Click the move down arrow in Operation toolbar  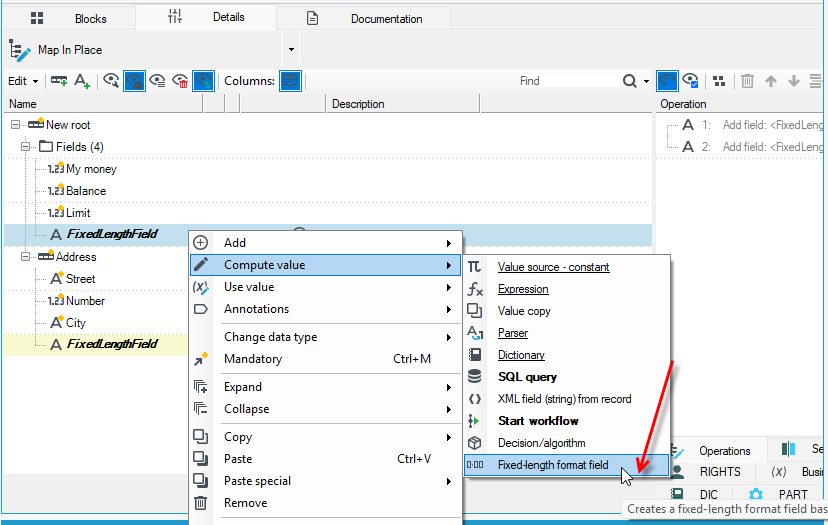[794, 81]
